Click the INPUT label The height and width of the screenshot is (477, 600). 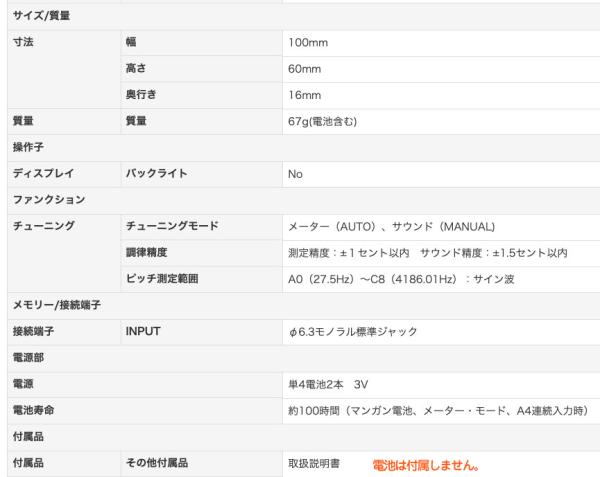tap(143, 331)
